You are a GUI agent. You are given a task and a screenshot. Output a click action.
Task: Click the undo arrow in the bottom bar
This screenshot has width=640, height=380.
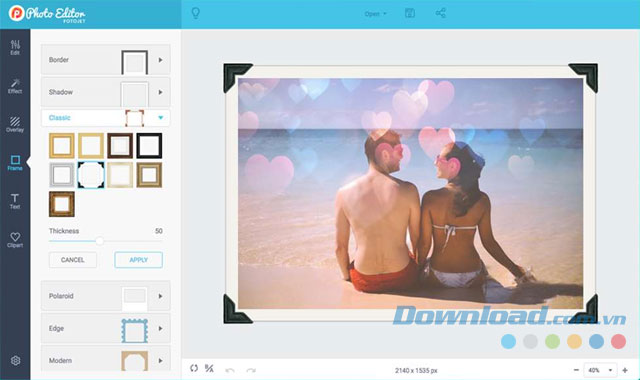coord(230,370)
